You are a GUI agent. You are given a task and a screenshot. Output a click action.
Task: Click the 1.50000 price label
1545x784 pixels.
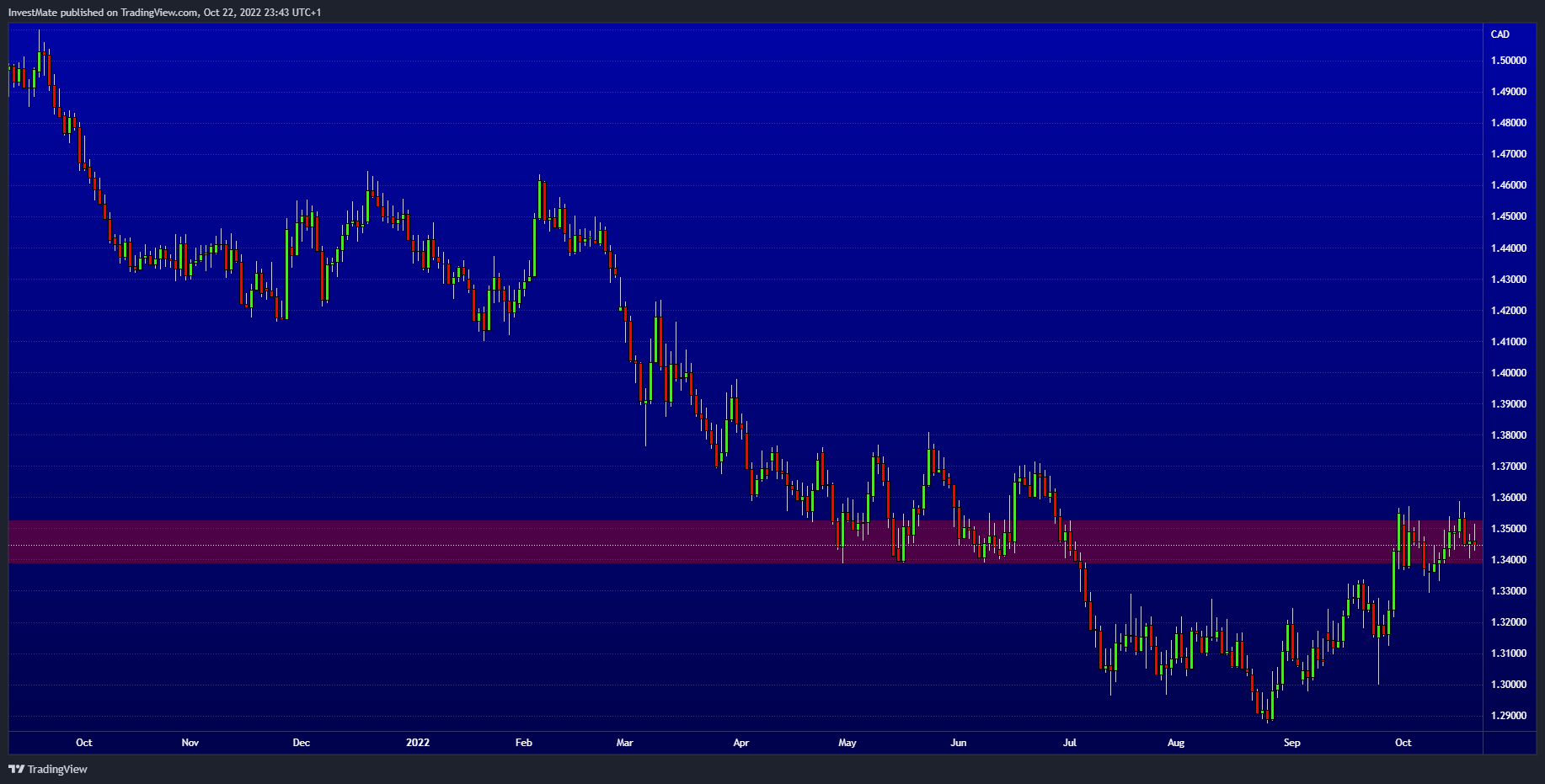click(x=1509, y=61)
